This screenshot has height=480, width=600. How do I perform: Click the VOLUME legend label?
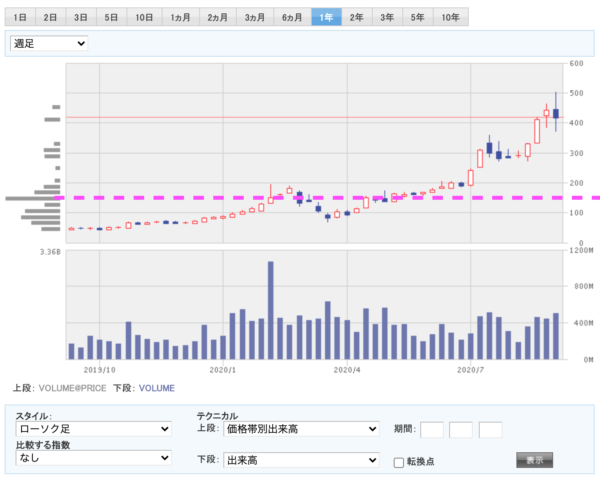pos(157,388)
